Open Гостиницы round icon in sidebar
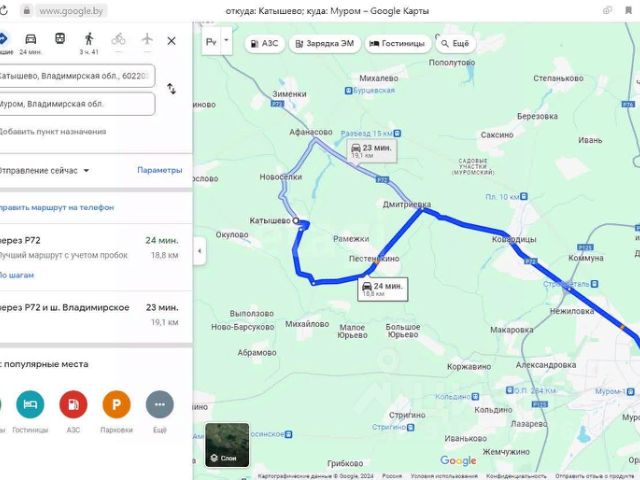640x480 pixels. click(30, 404)
